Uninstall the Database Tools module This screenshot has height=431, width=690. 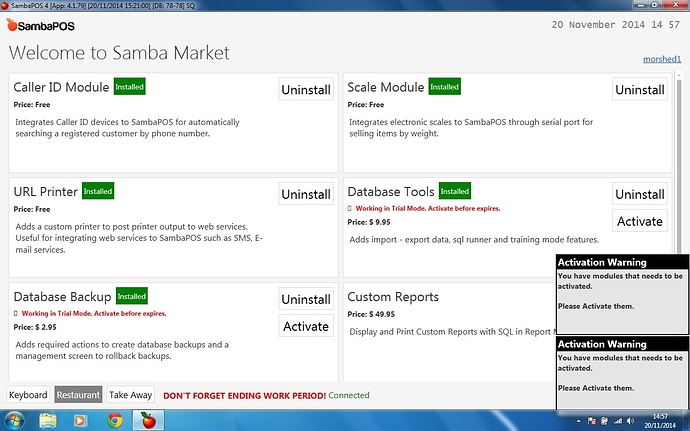click(x=639, y=194)
